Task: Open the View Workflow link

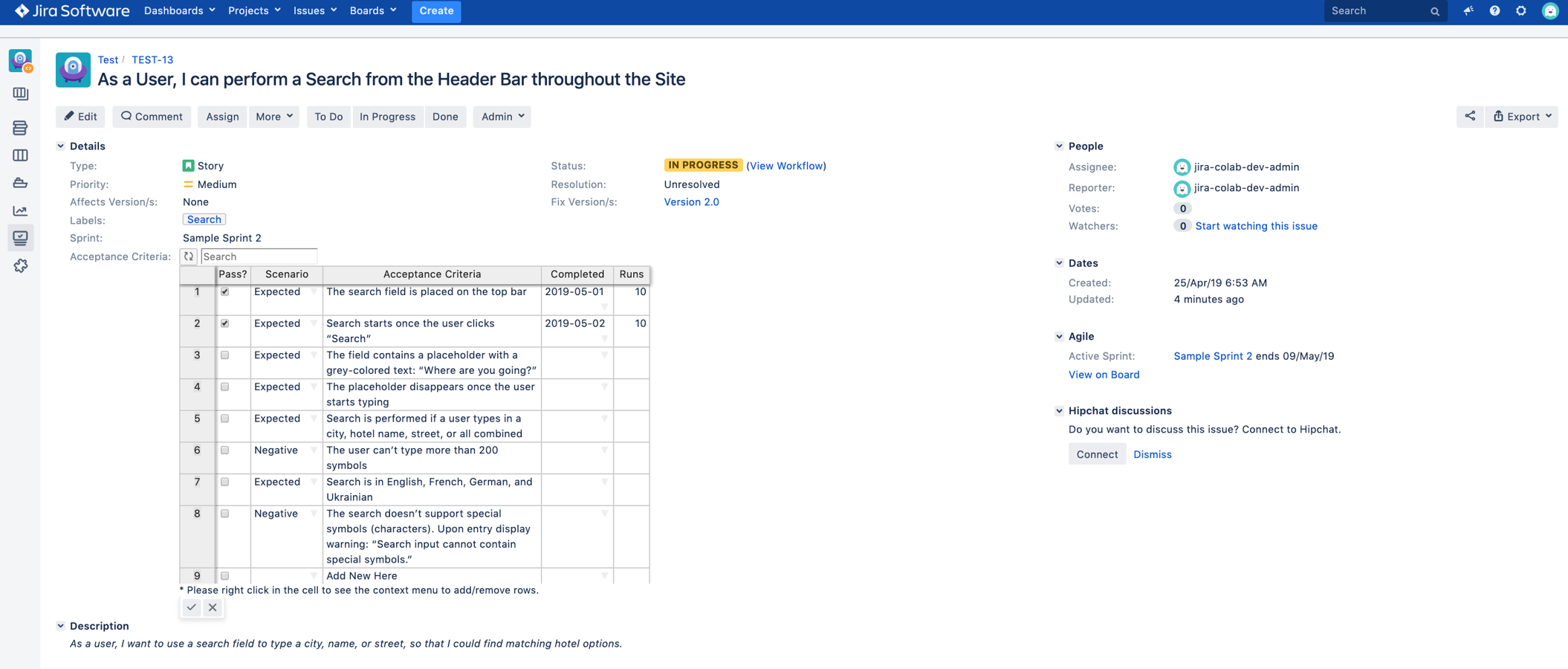Action: (786, 166)
